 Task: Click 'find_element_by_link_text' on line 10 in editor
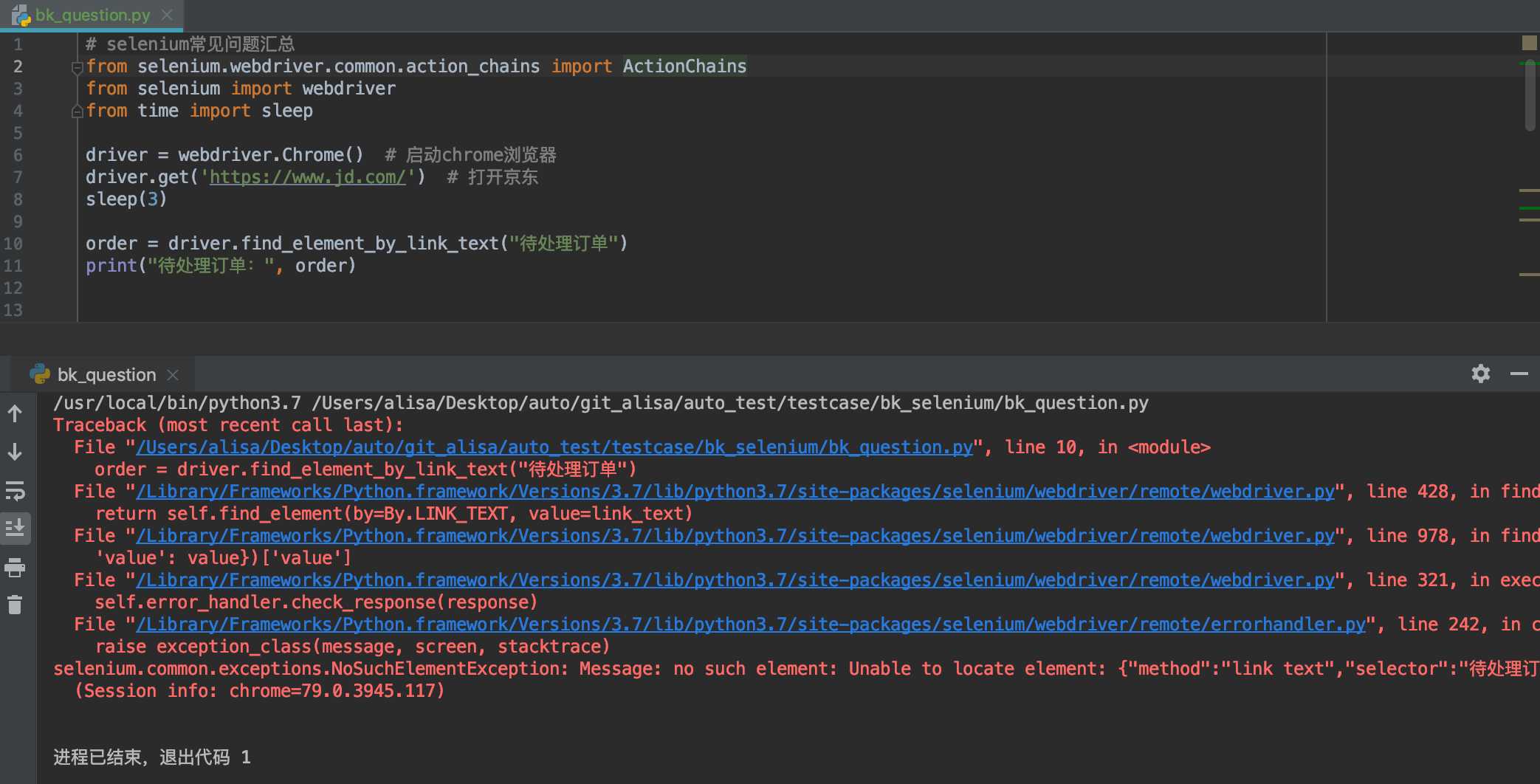tap(370, 244)
